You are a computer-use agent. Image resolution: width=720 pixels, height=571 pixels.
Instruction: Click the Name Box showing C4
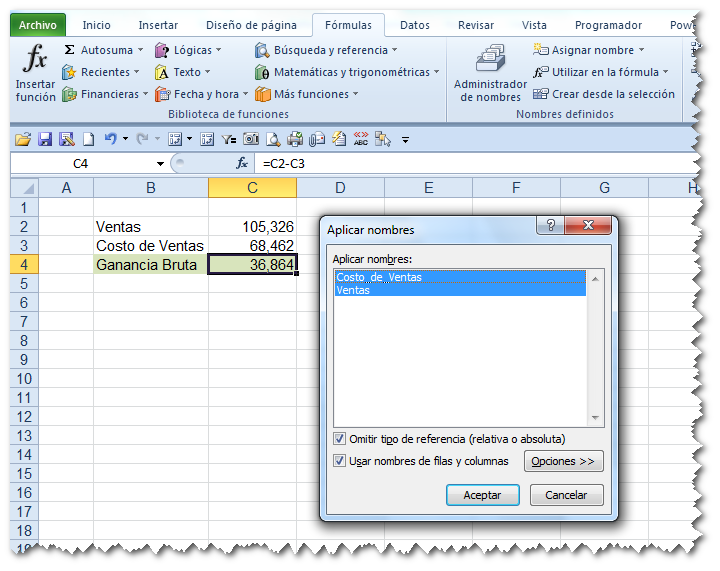coord(81,164)
